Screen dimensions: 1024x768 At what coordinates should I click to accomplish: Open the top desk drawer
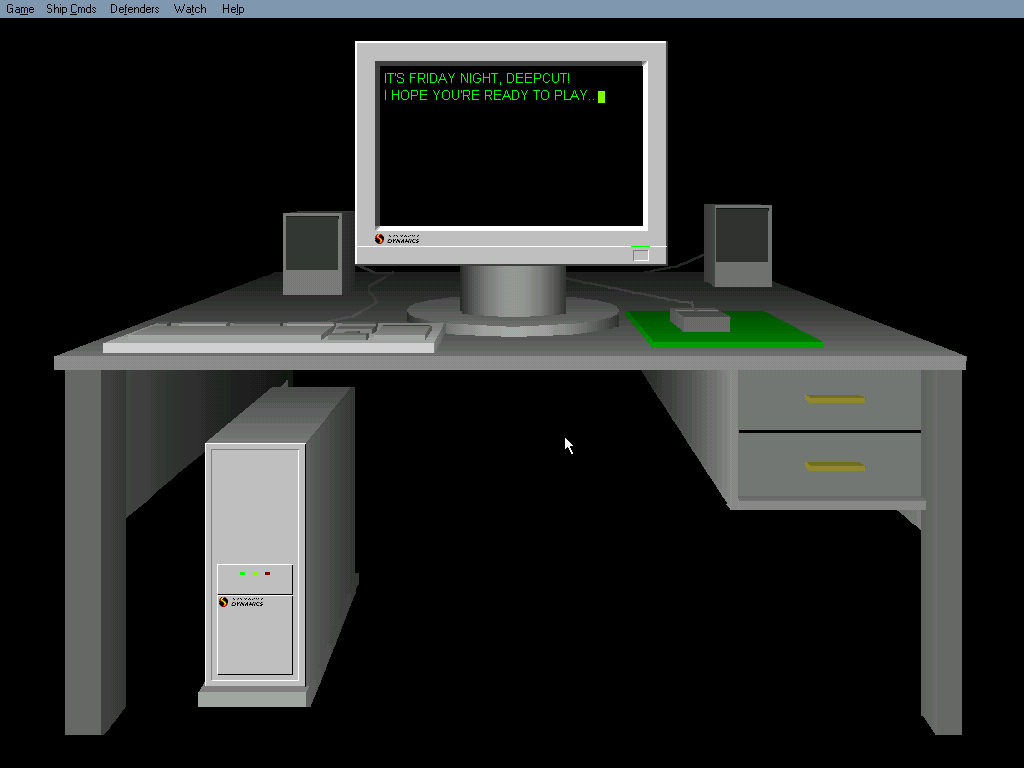(x=829, y=400)
